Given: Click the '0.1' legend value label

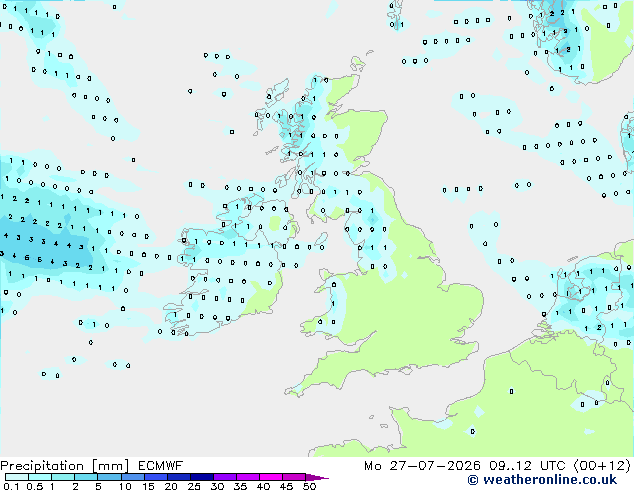Looking at the screenshot, I should pos(11,486).
